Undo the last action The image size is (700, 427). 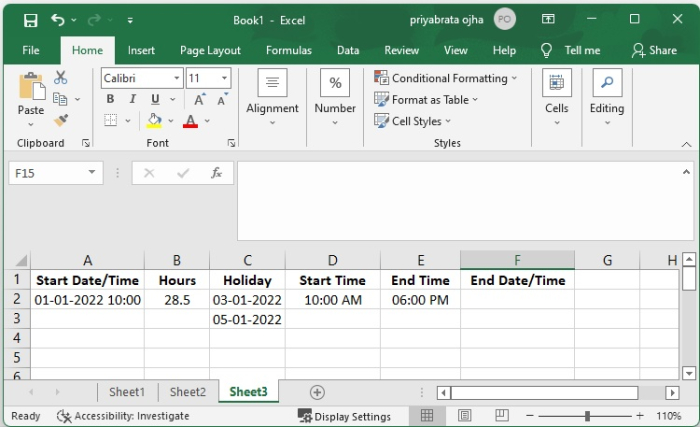[58, 20]
